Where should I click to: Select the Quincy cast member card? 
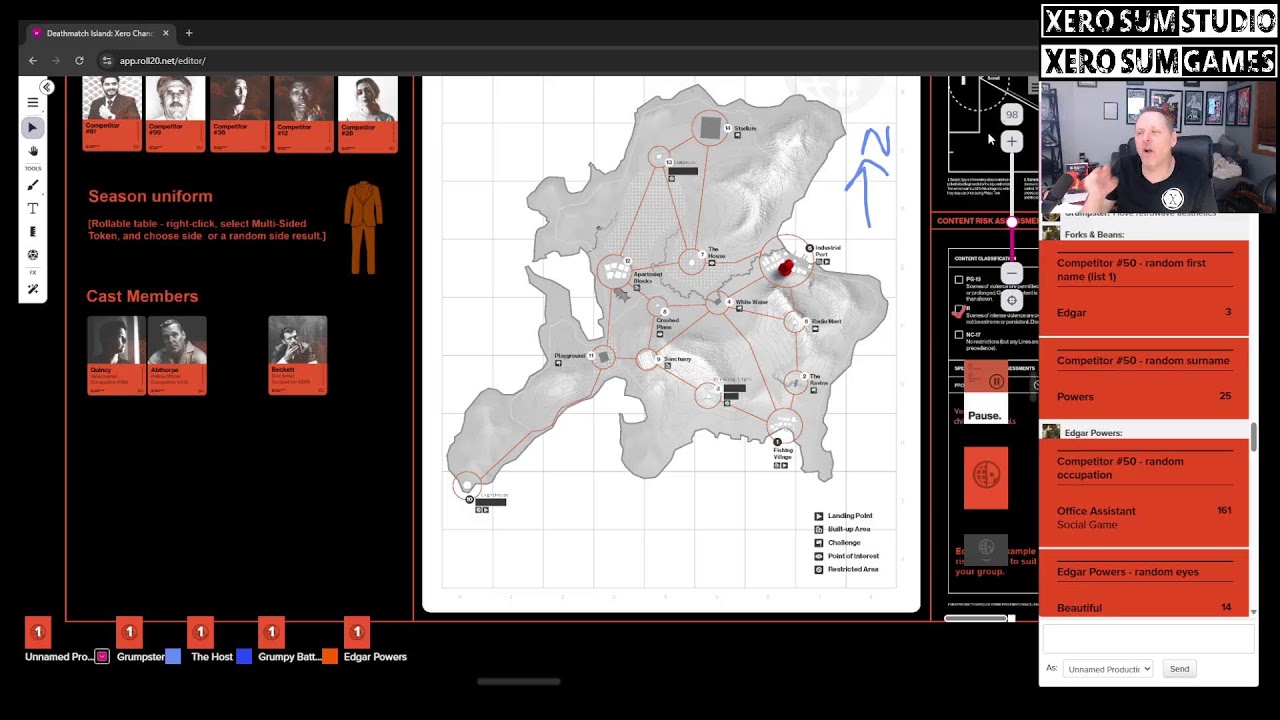coord(116,355)
